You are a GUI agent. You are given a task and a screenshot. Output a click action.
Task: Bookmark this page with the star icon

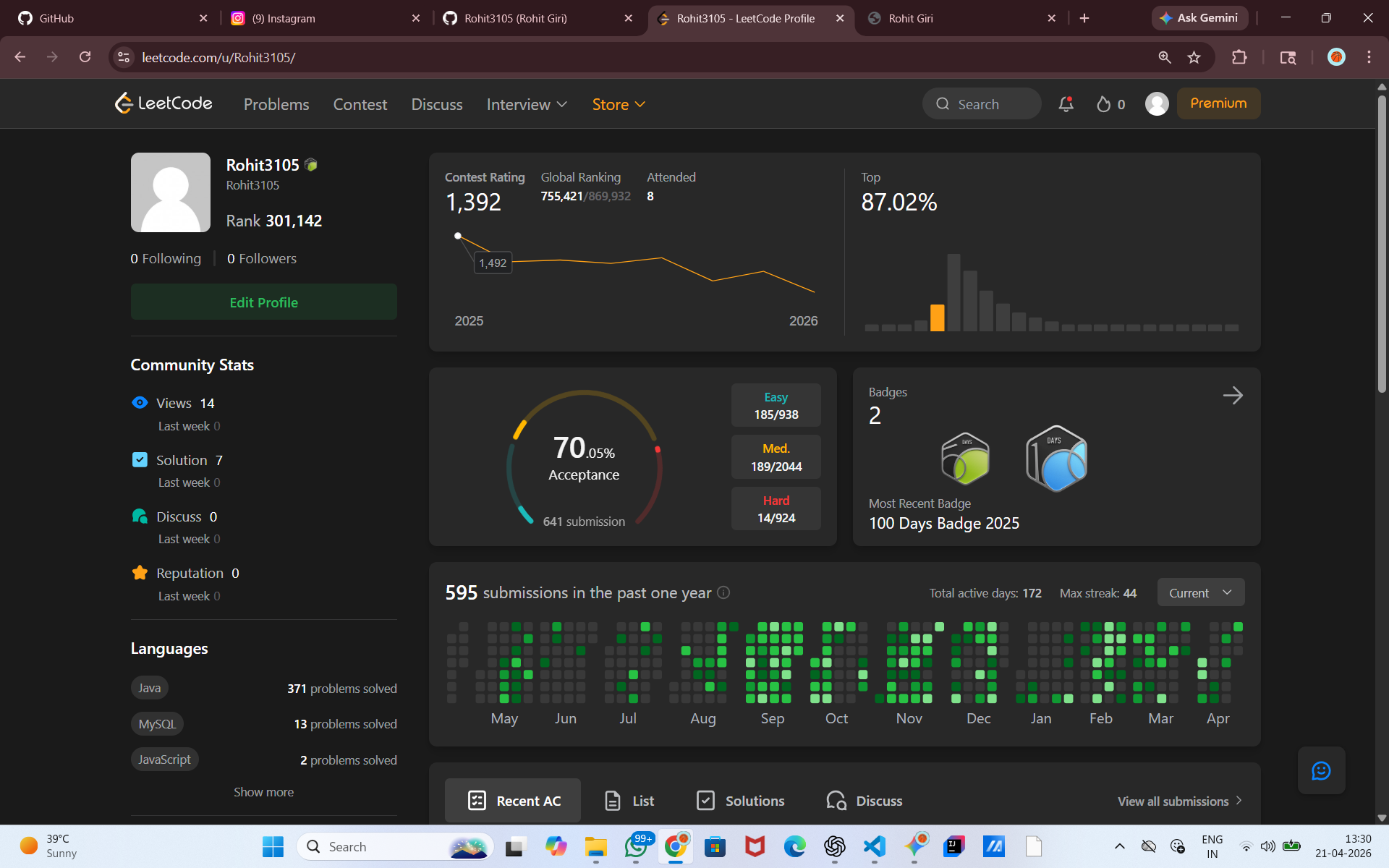click(1194, 57)
